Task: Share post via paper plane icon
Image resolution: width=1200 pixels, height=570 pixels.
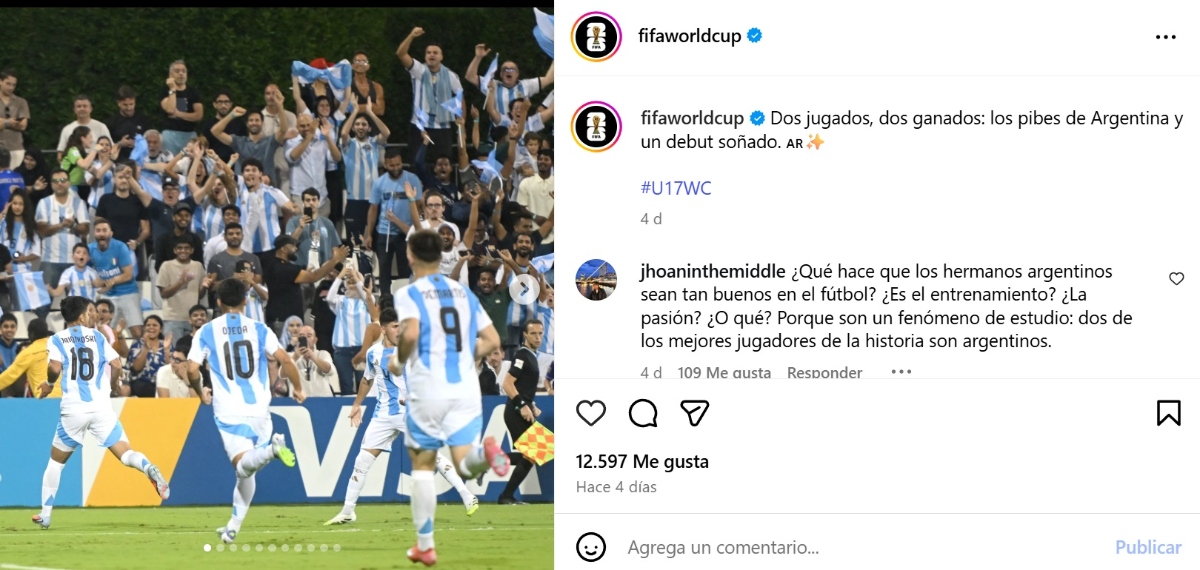Action: (695, 413)
